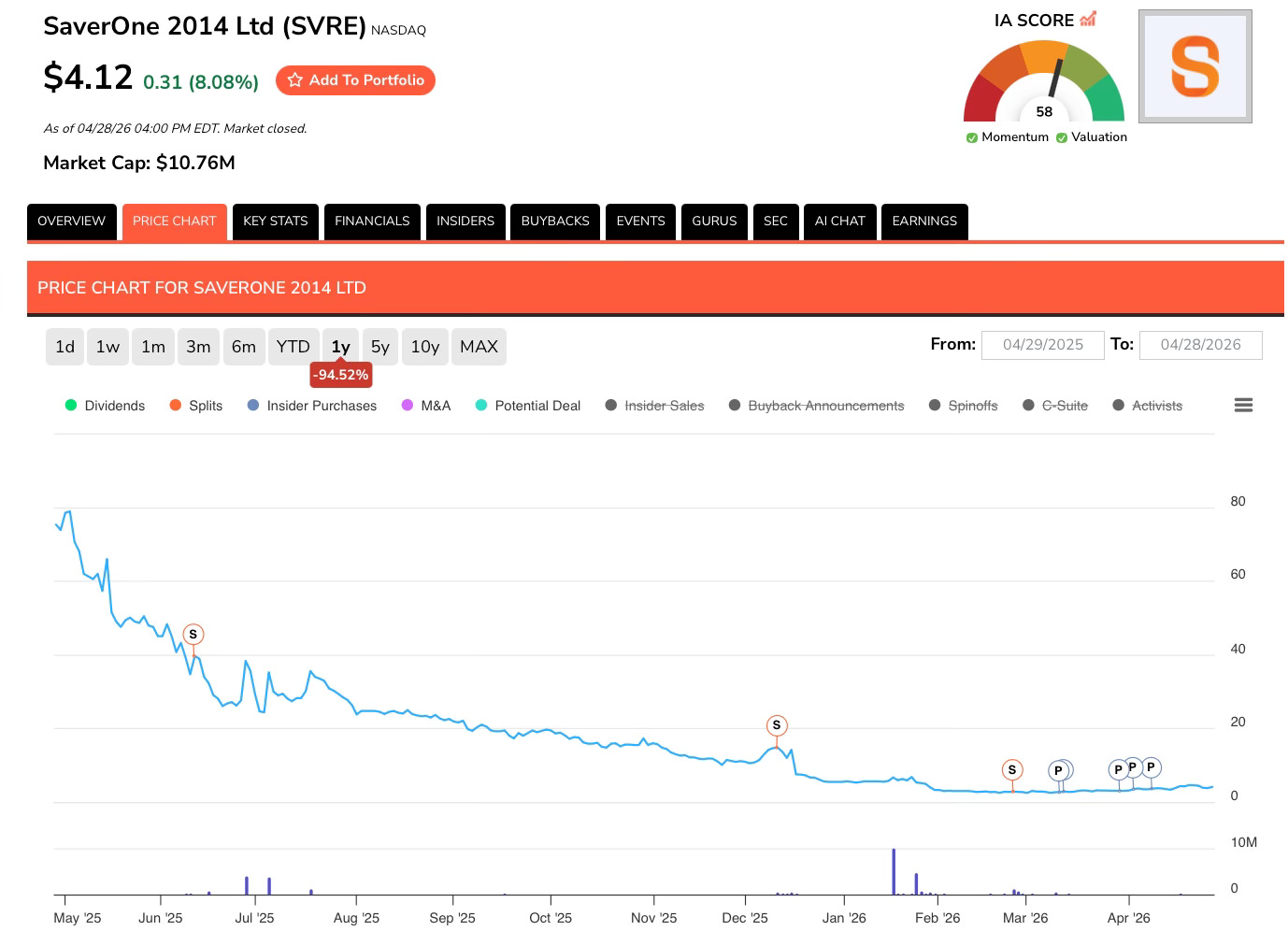Enable Buyback Announcements legend item
Screen dimensions: 1288x931
point(817,406)
